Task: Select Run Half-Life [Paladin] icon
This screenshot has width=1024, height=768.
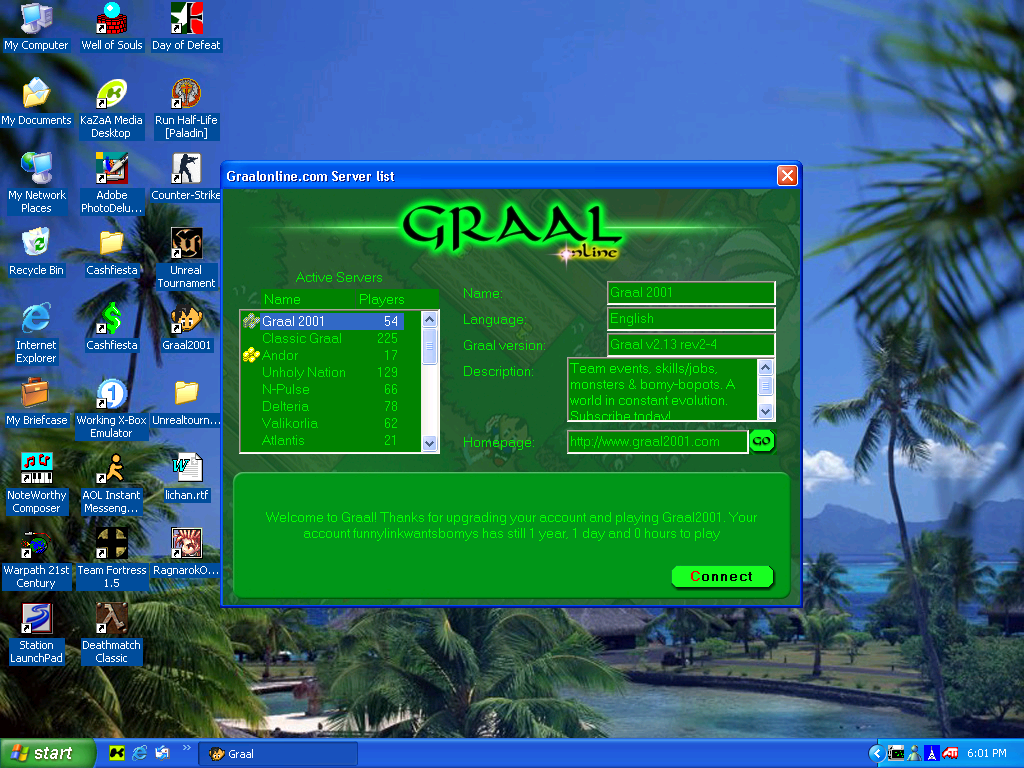Action: point(186,109)
